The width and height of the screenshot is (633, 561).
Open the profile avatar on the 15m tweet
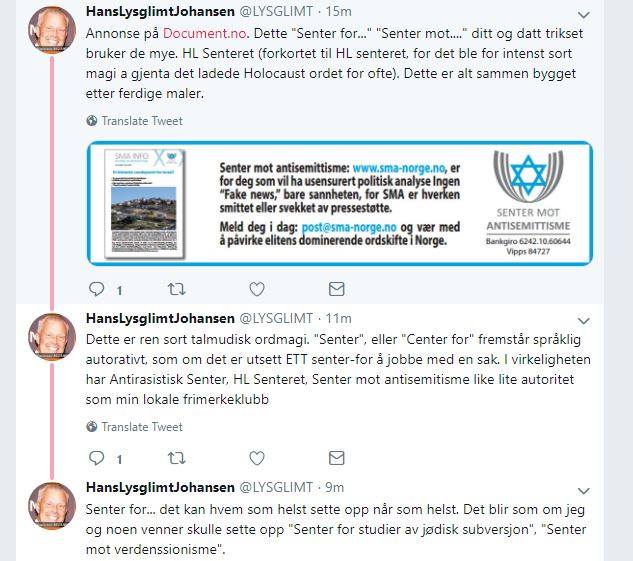[52, 30]
